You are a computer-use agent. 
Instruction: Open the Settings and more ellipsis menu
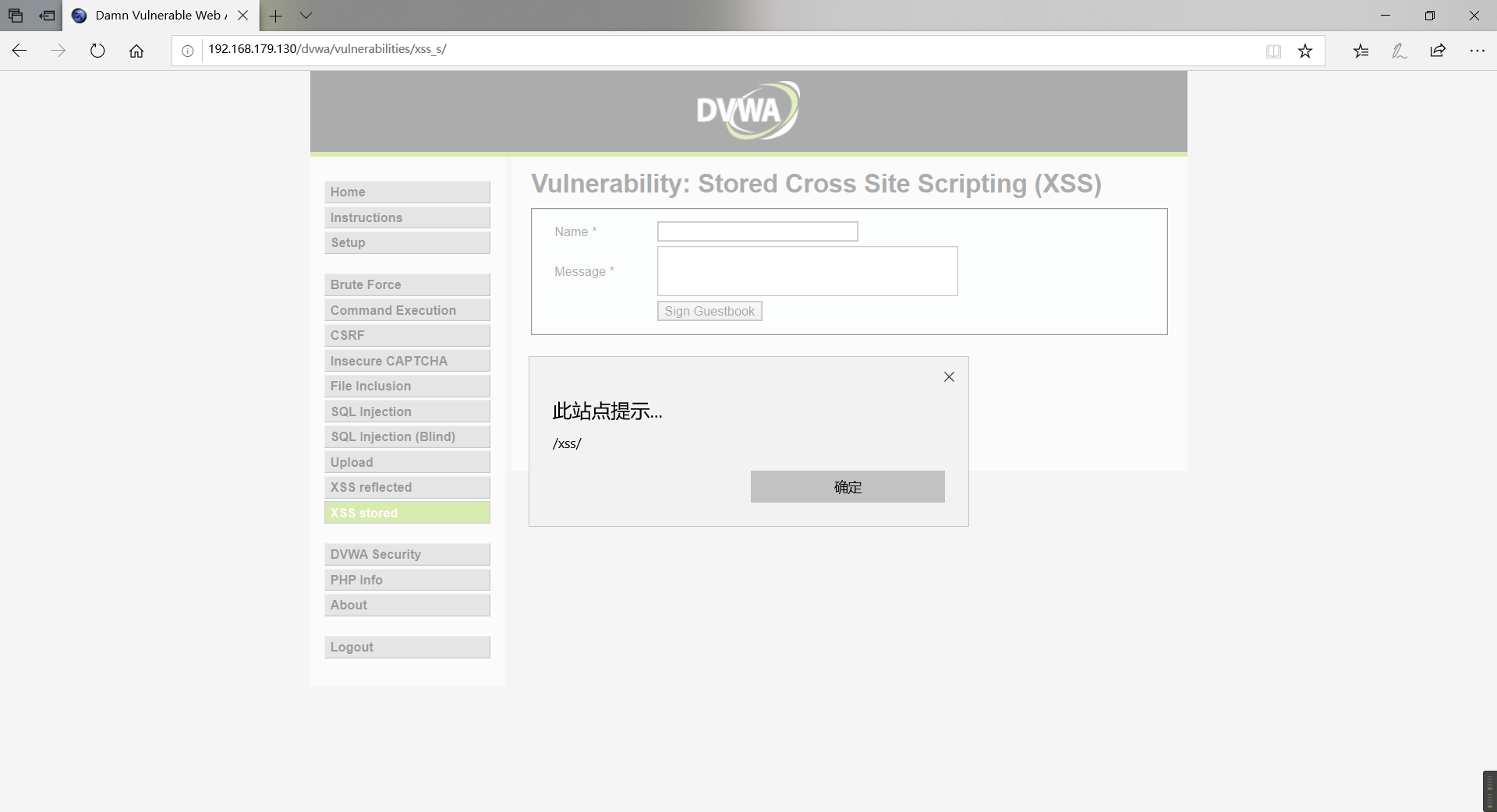pyautogui.click(x=1477, y=51)
